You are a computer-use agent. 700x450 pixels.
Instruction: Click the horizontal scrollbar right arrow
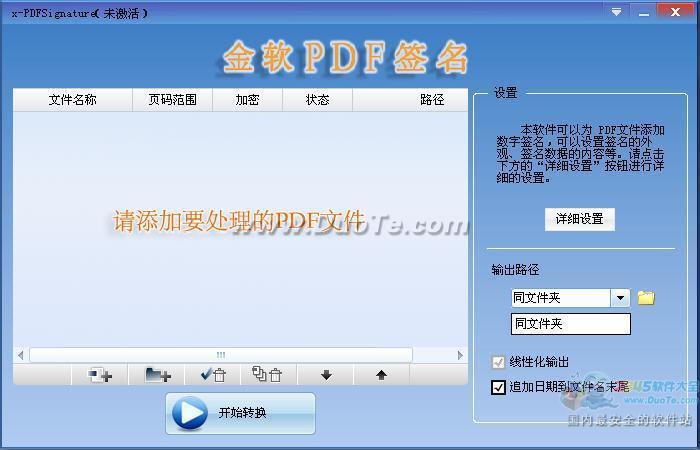pos(460,355)
